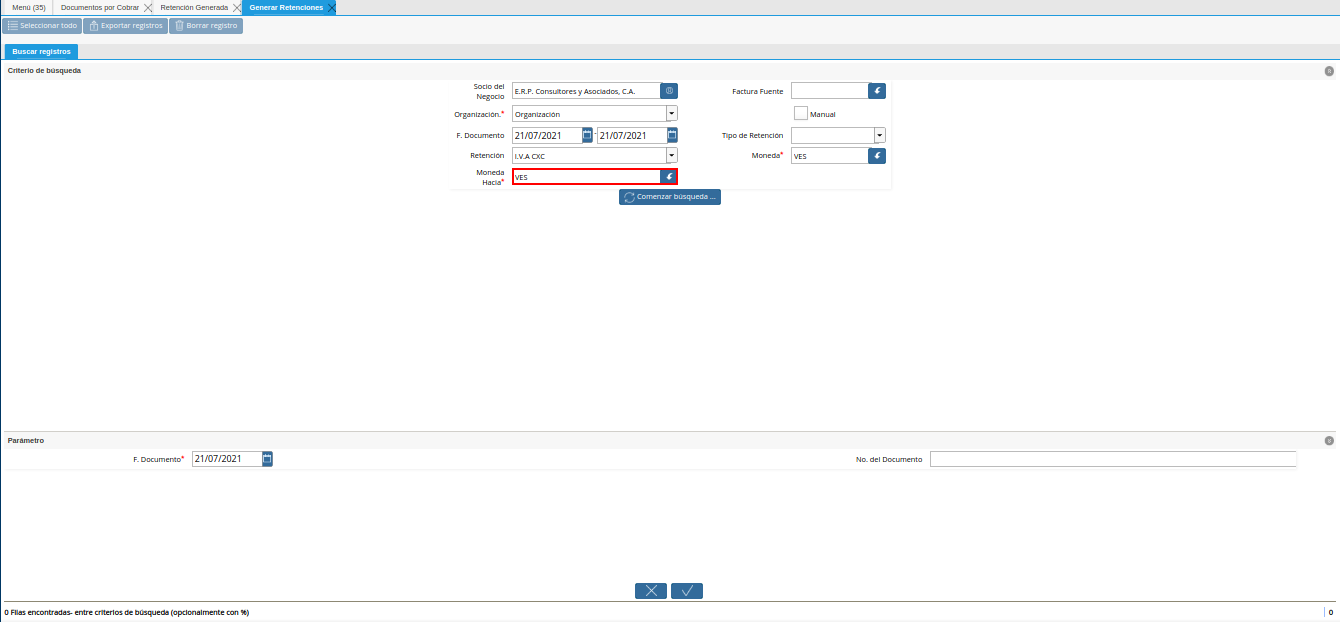Close the Documentos por Cobrar tab
Viewport: 1340px width, 622px height.
148,7
